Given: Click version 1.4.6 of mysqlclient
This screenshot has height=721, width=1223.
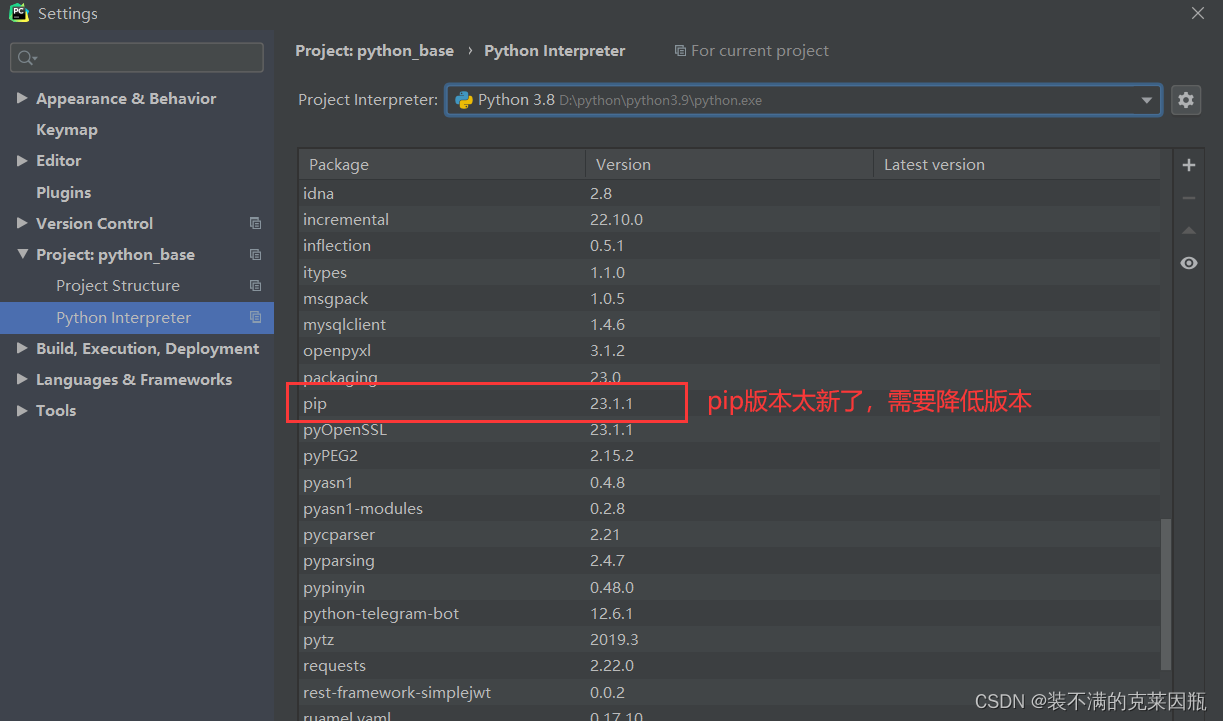Looking at the screenshot, I should pos(607,324).
